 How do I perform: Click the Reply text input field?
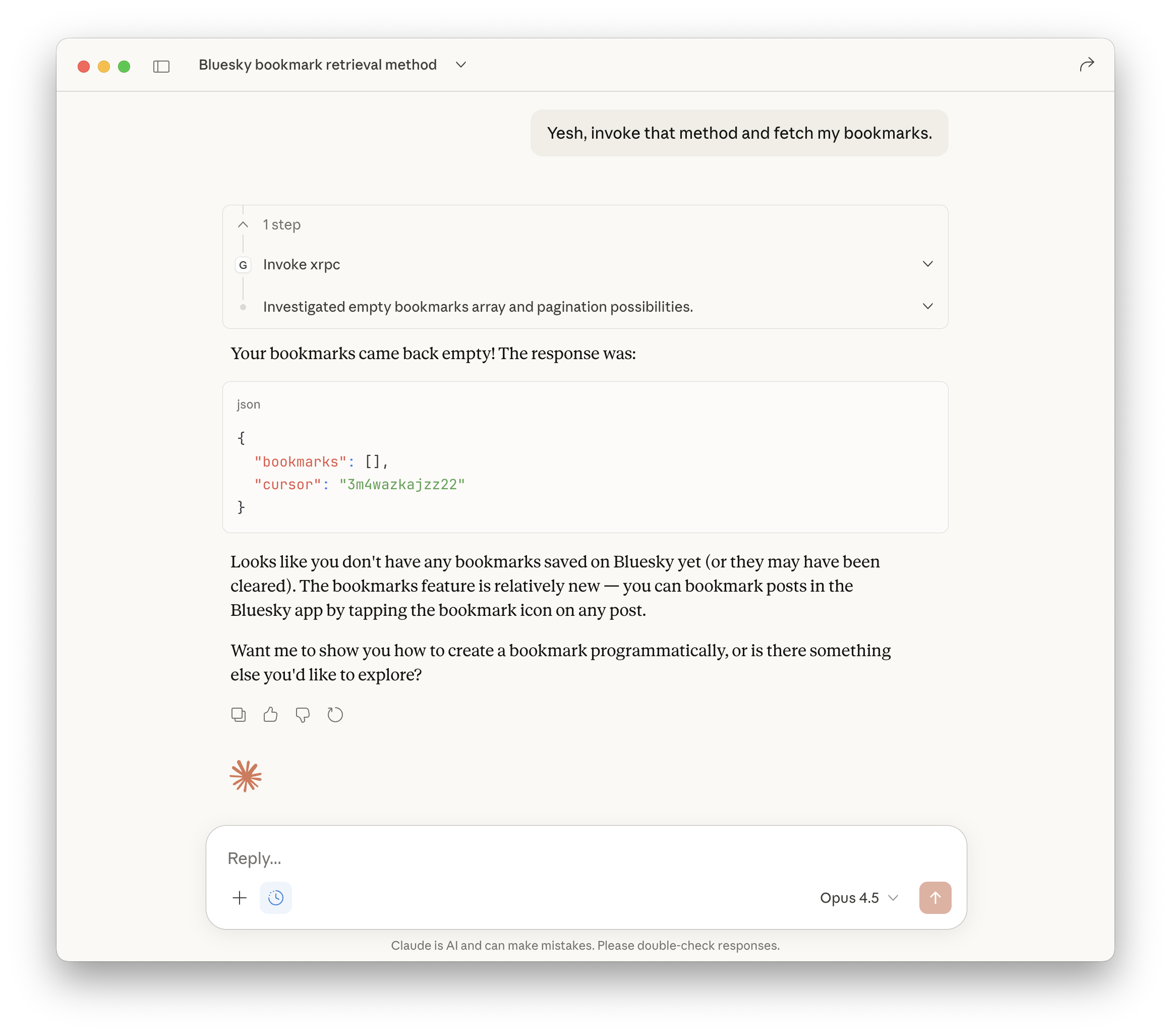click(573, 858)
